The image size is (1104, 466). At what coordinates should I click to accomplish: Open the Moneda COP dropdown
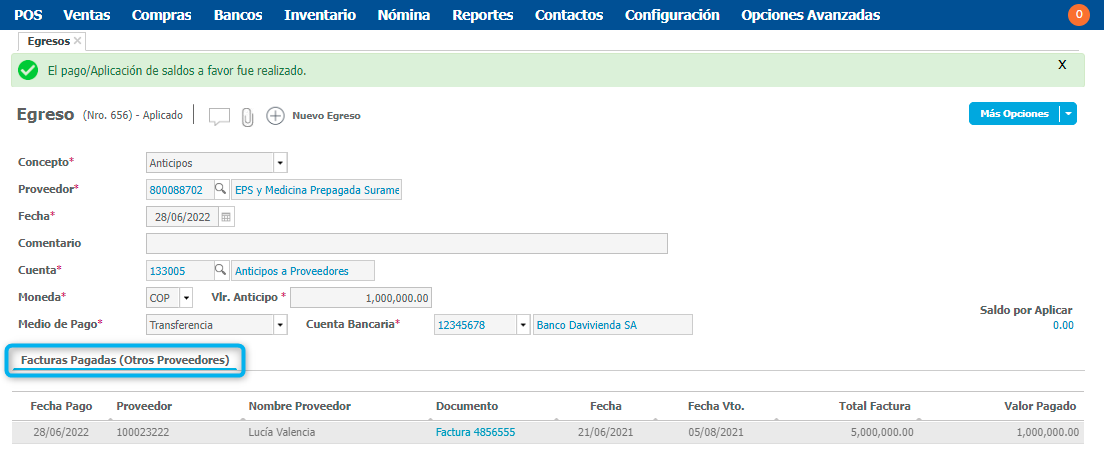click(186, 298)
